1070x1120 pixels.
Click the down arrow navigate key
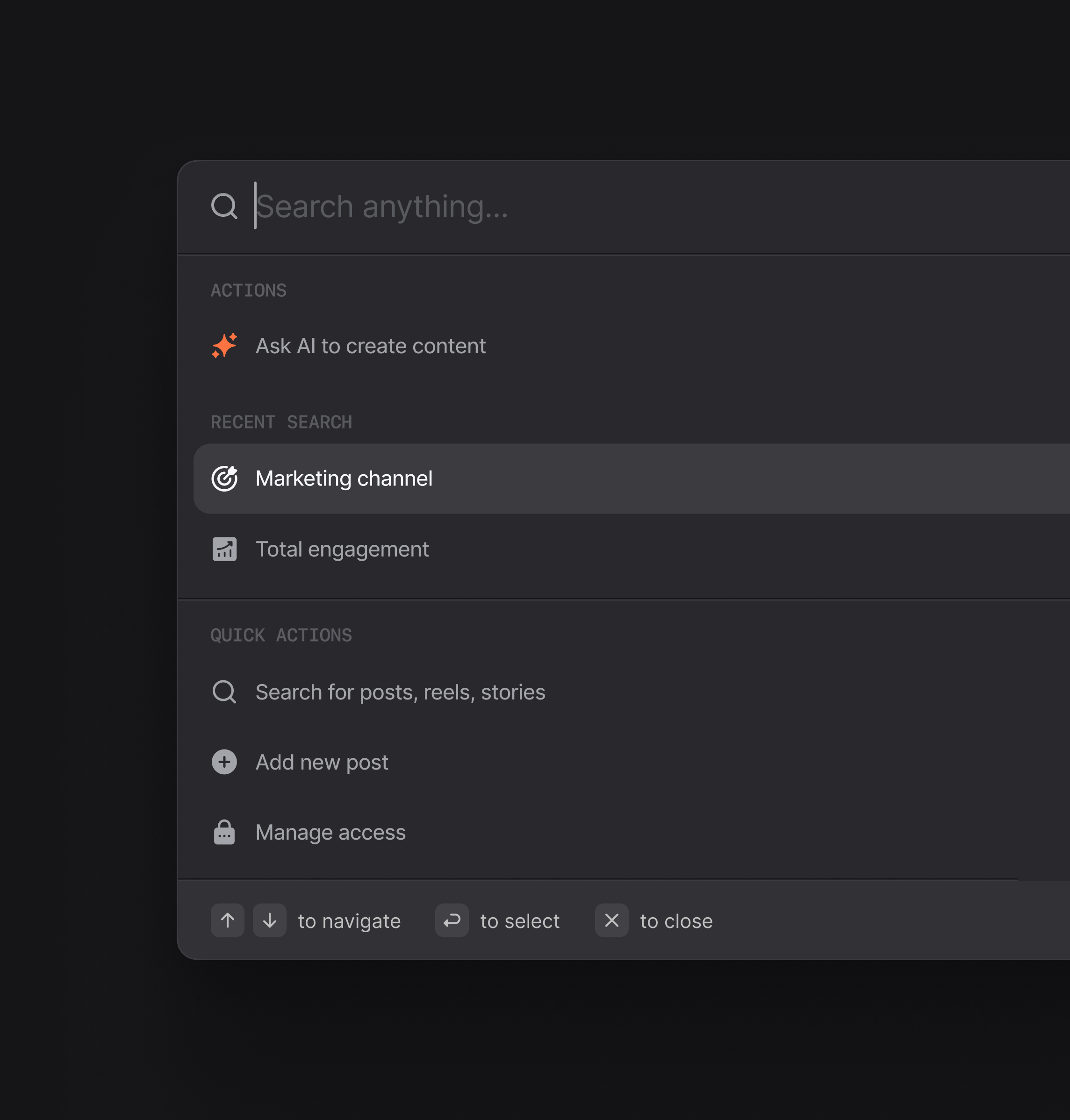click(x=270, y=920)
